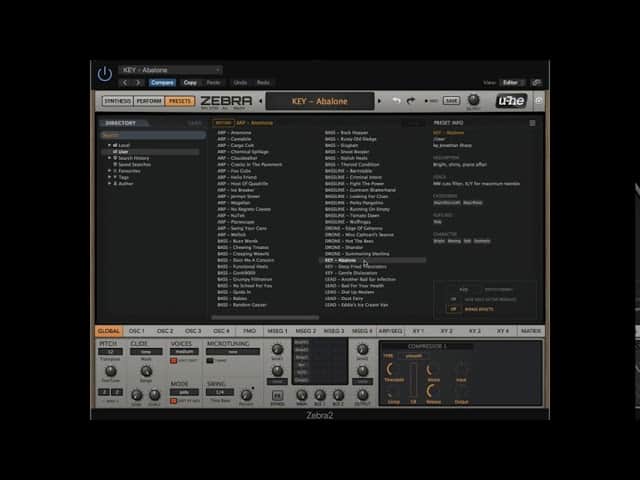The height and width of the screenshot is (480, 640).
Task: Go to next preset with right chevron
Action: (138, 83)
